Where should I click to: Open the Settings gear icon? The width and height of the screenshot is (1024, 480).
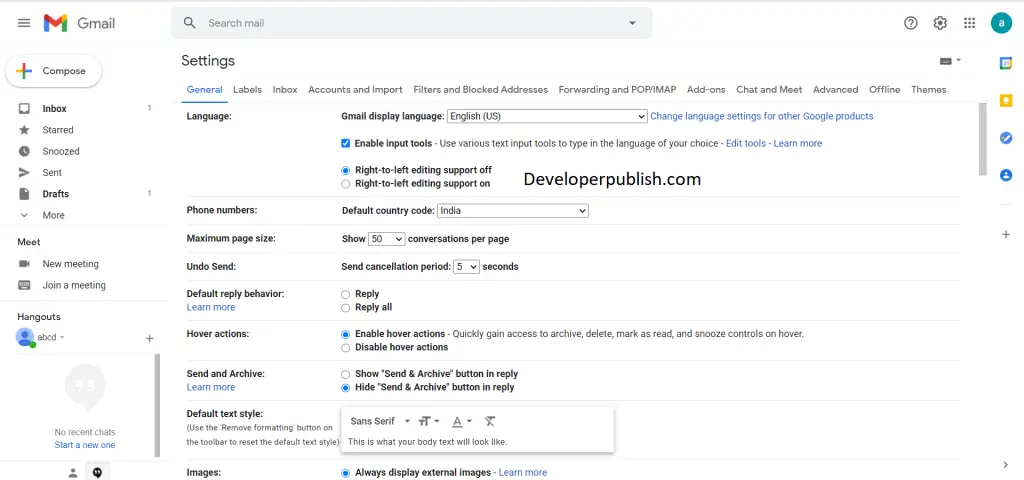click(x=940, y=23)
